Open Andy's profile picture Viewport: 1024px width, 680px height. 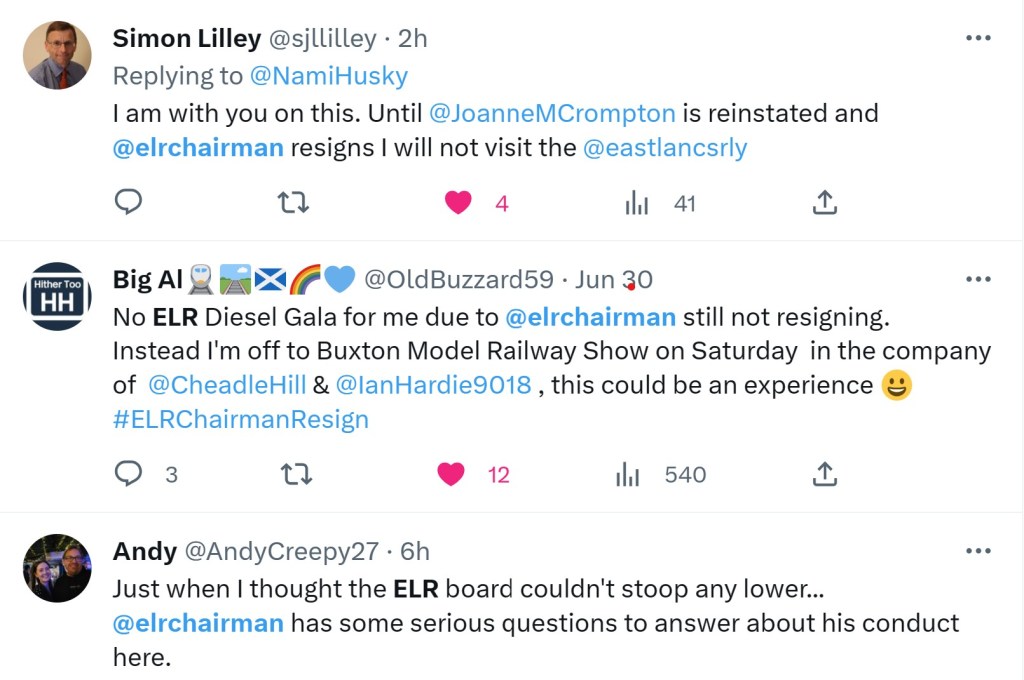pos(57,568)
